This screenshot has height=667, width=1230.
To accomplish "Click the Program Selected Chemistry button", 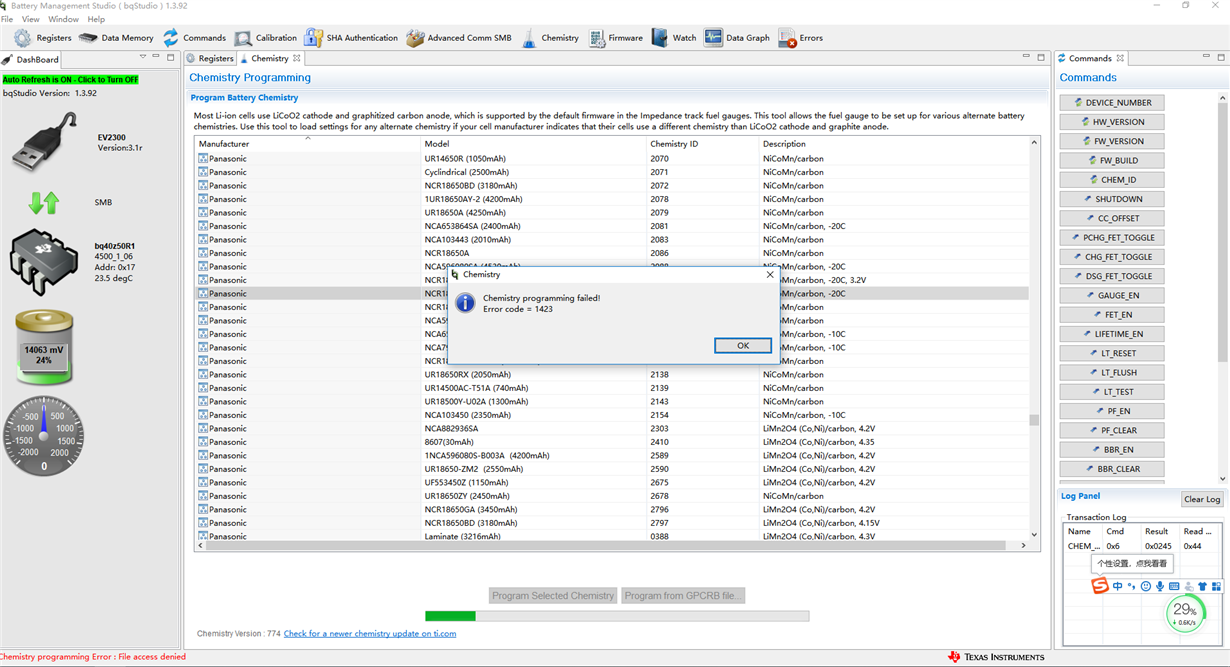I will [x=553, y=596].
